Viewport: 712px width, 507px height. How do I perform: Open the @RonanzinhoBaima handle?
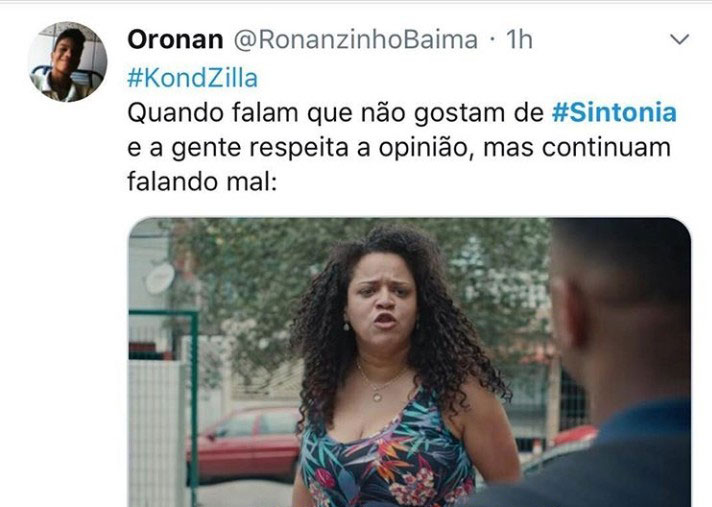coord(356,39)
